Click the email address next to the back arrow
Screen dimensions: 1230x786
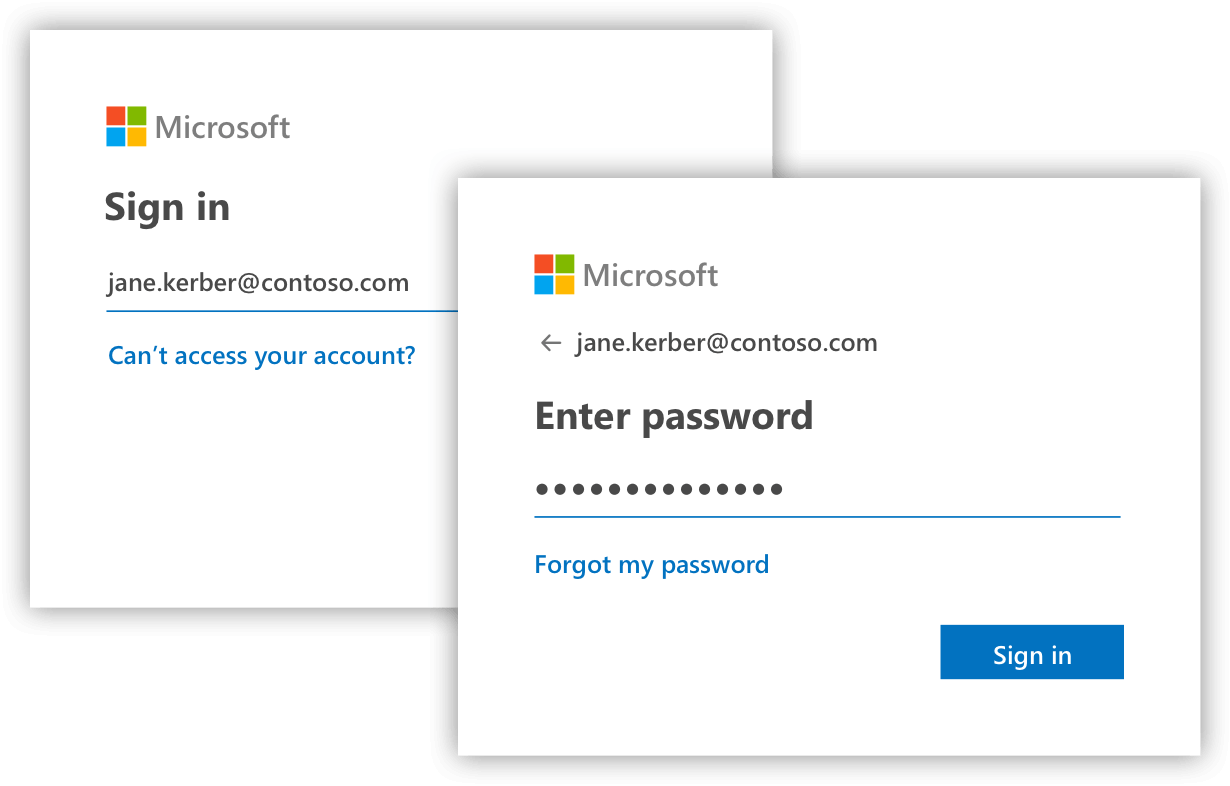726,343
